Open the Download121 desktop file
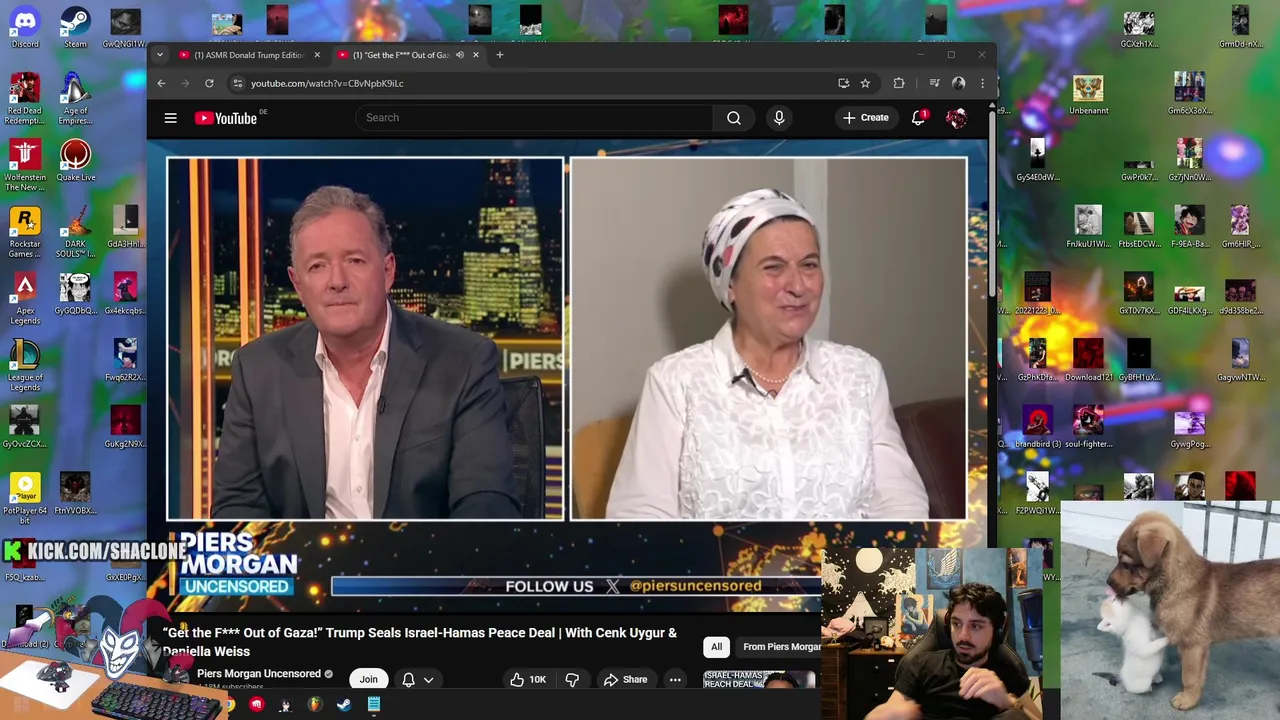Image resolution: width=1280 pixels, height=720 pixels. click(x=1088, y=361)
